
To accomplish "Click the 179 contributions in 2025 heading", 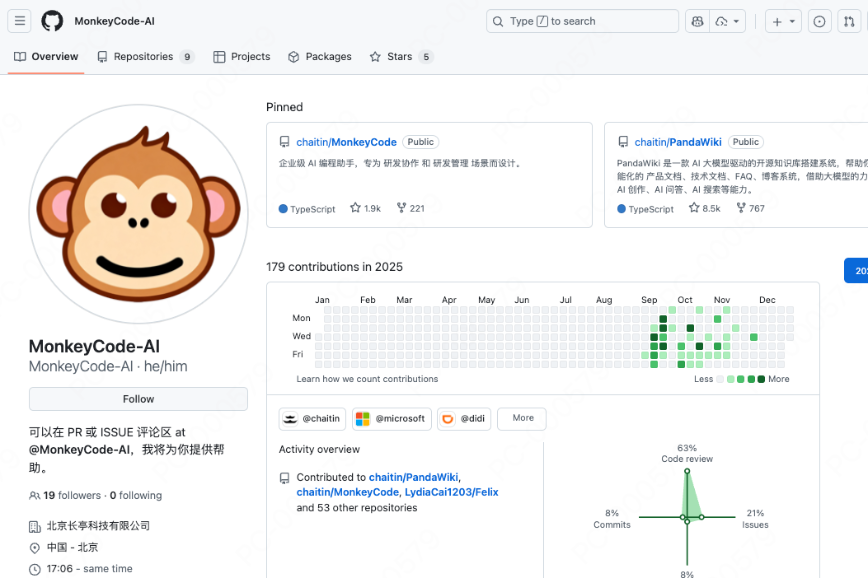I will tap(334, 267).
